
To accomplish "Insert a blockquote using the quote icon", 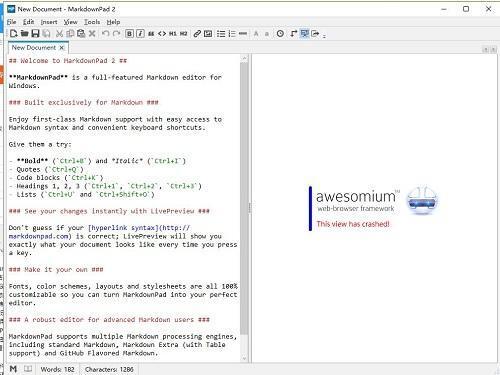I will (151, 34).
